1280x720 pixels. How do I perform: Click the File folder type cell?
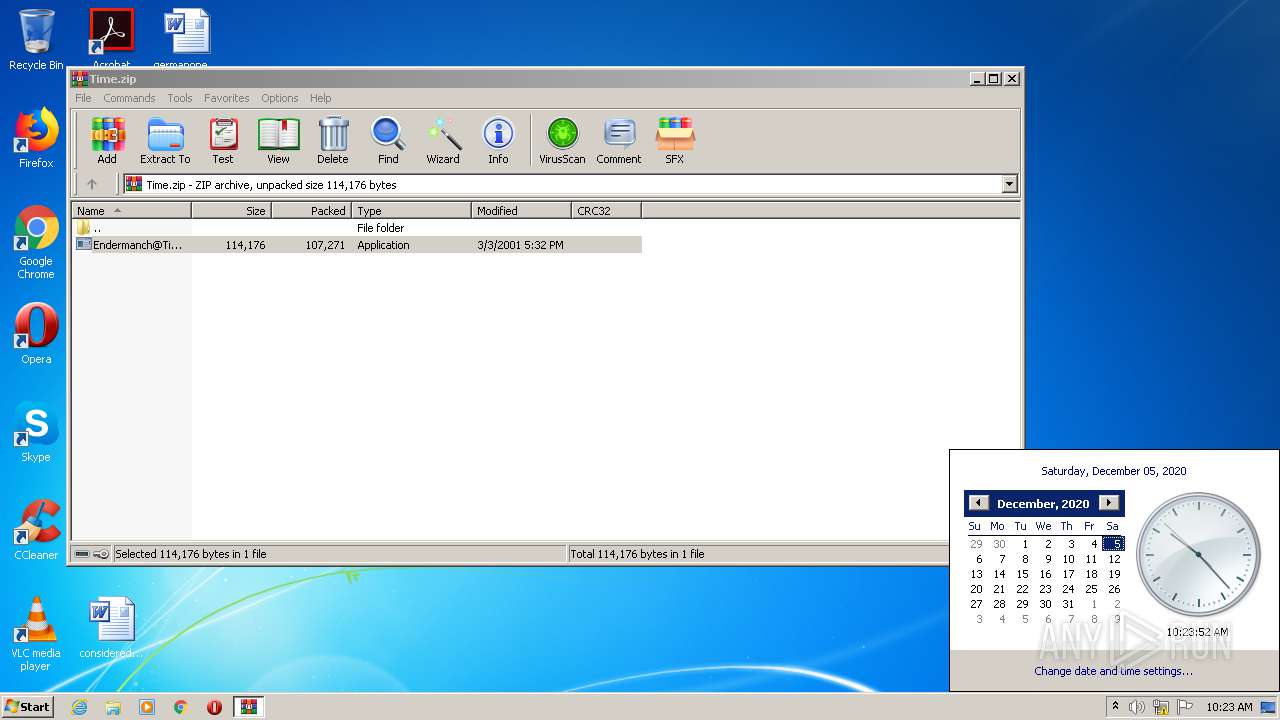tap(380, 228)
